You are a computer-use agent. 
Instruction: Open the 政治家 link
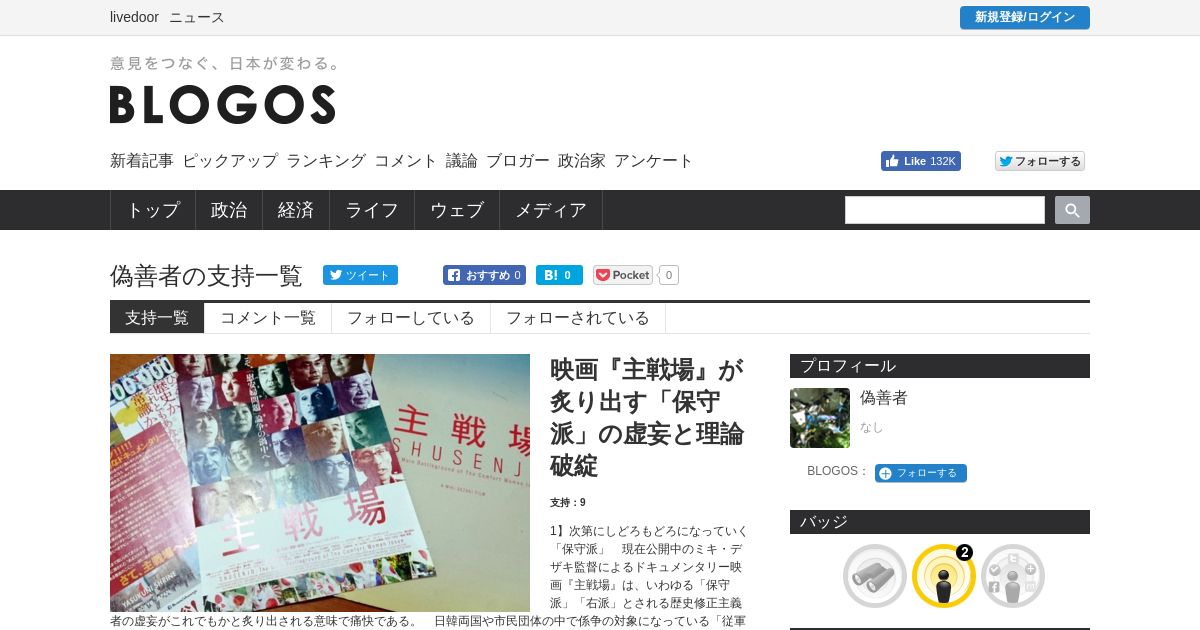tap(582, 161)
